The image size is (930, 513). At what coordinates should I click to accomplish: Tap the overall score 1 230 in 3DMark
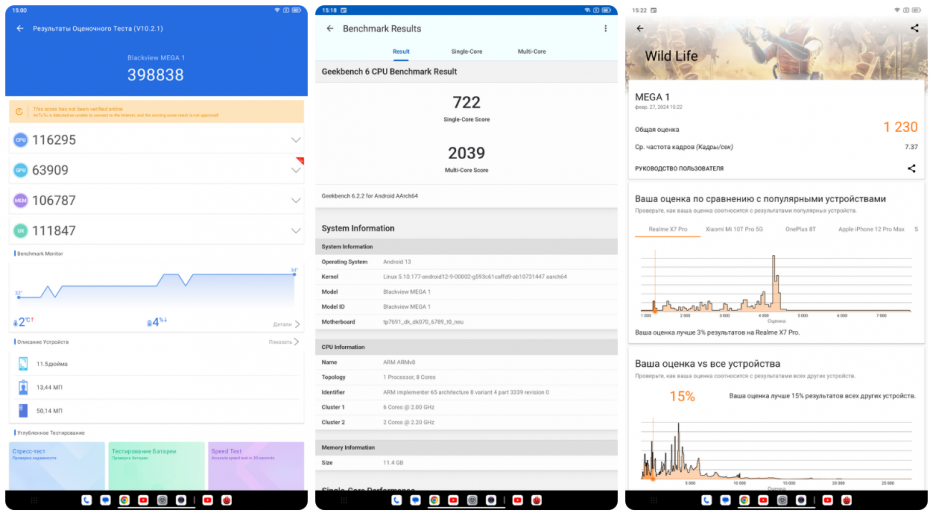point(900,127)
